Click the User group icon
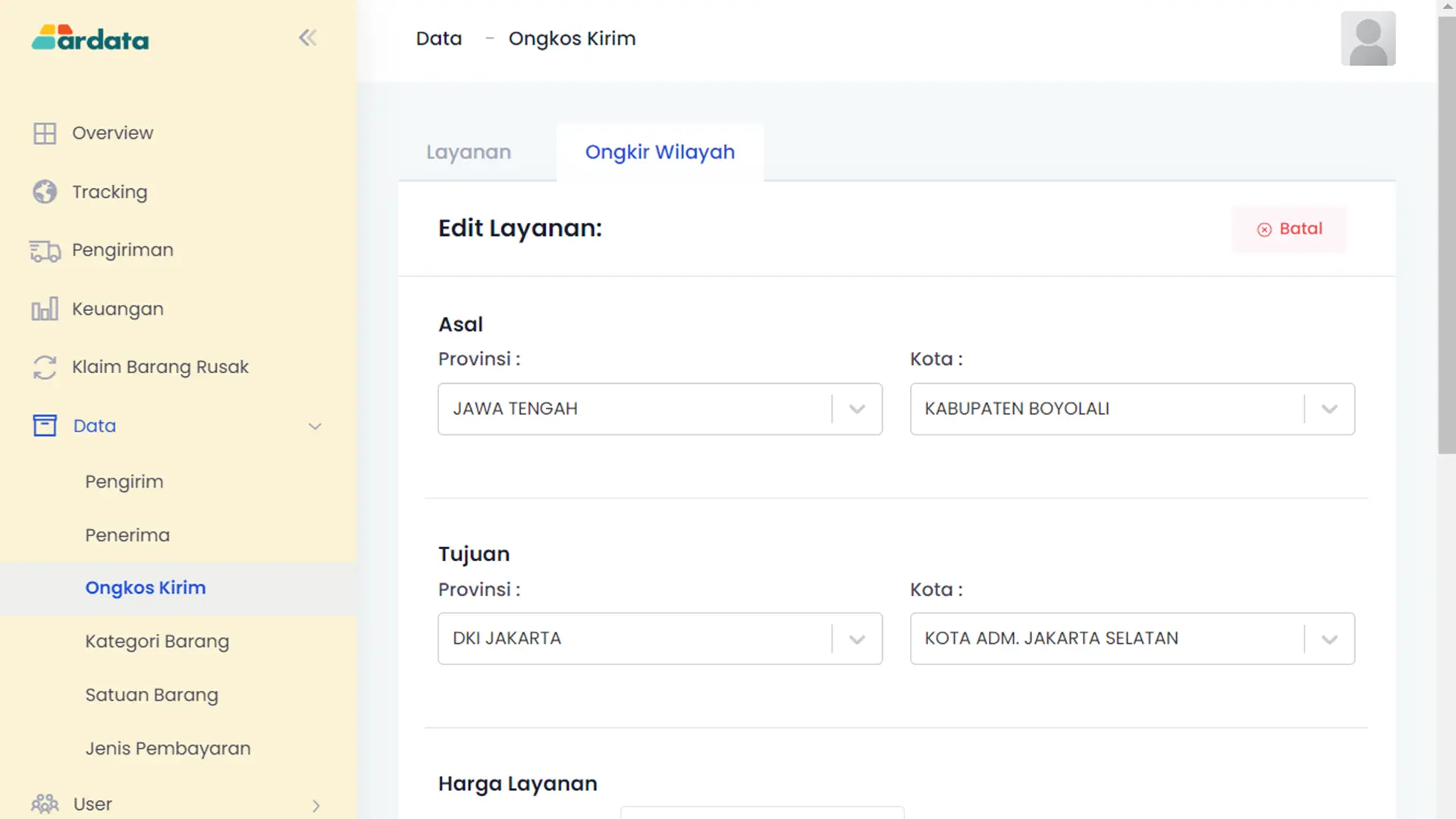Screen dimensions: 1456x819 tap(45, 804)
